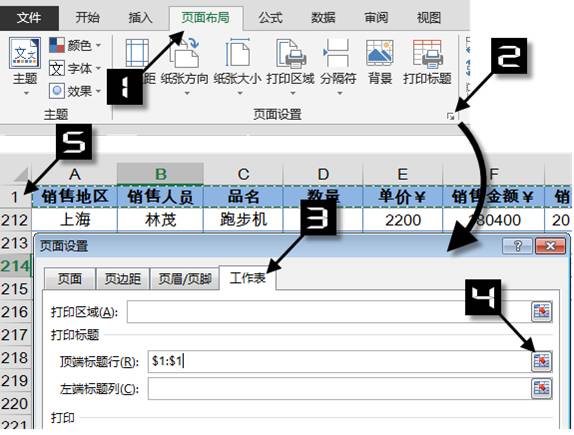Click the 打印标题 print titles icon
This screenshot has width=574, height=435.
click(x=427, y=53)
